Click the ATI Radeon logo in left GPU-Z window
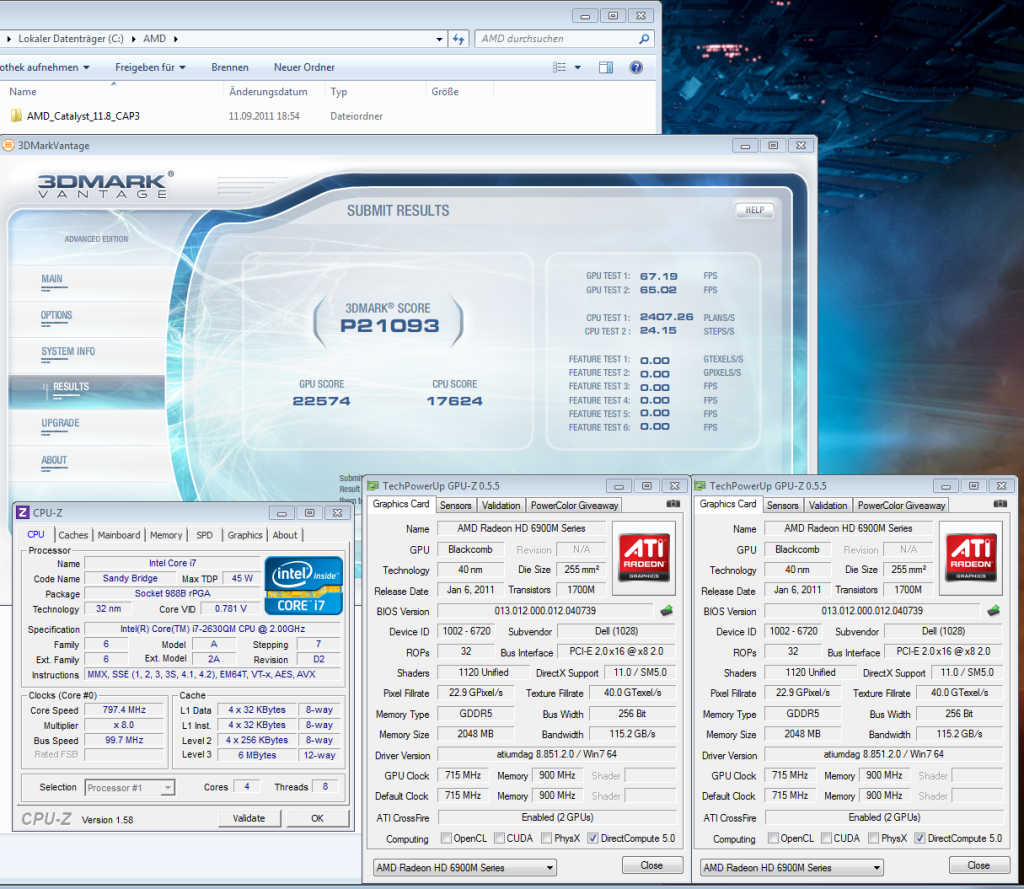The height and width of the screenshot is (889, 1024). [645, 556]
